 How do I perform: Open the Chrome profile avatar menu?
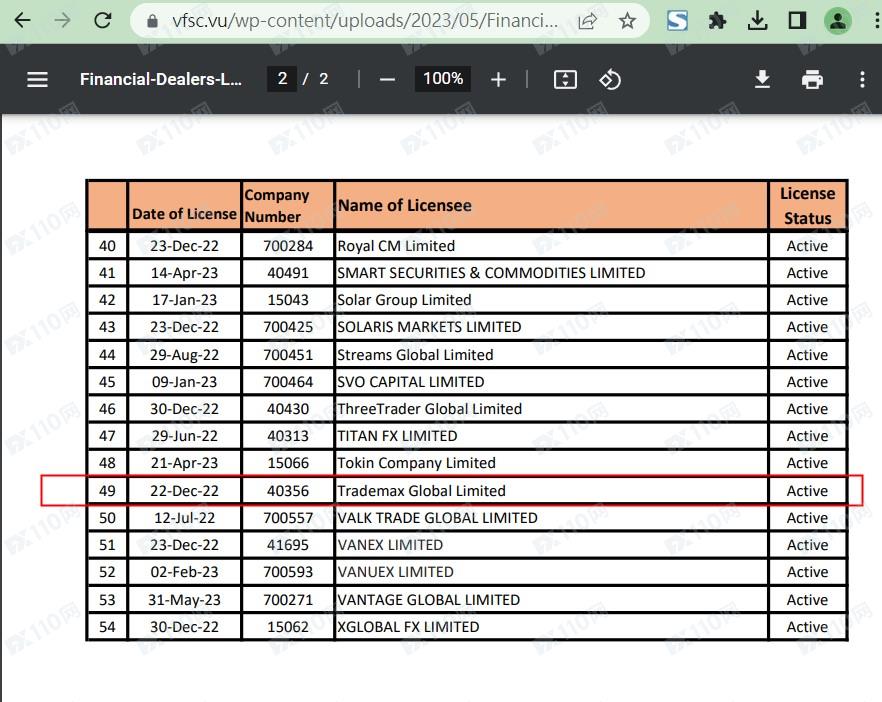pyautogui.click(x=838, y=20)
